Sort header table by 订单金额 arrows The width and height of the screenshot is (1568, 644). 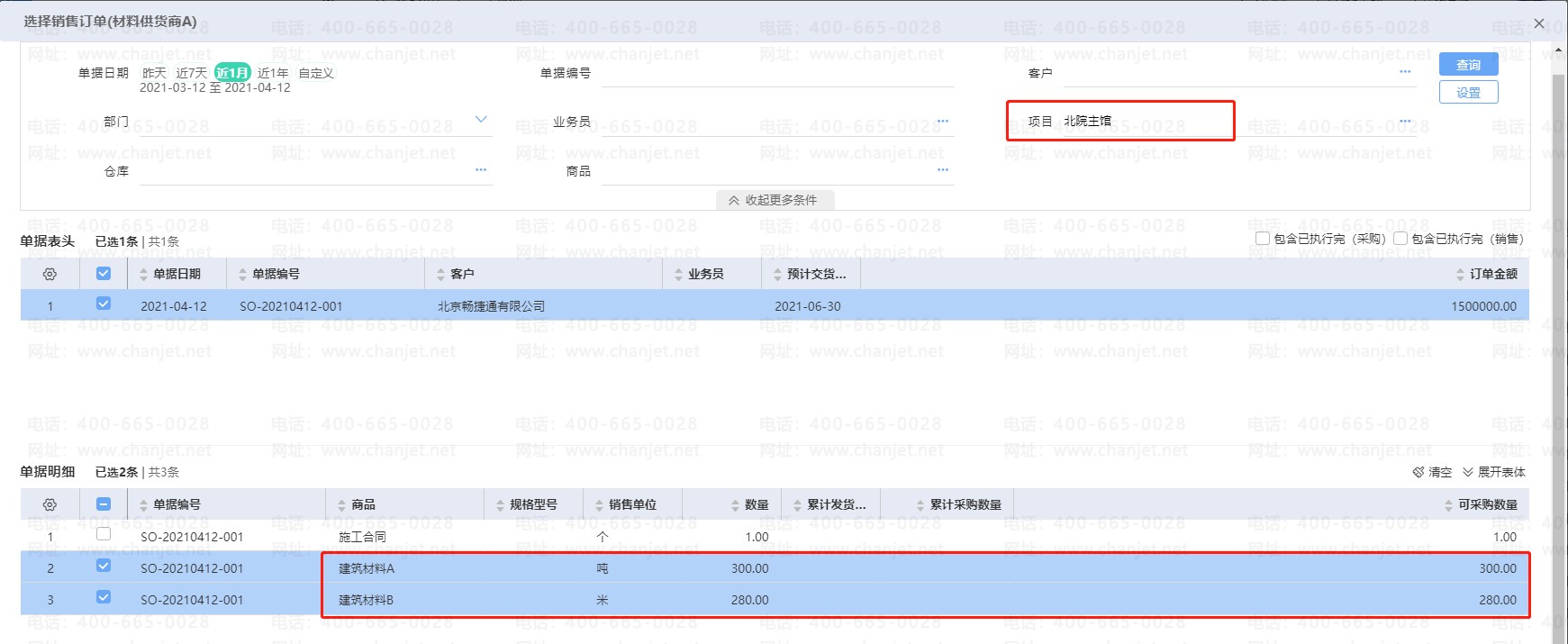1460,274
